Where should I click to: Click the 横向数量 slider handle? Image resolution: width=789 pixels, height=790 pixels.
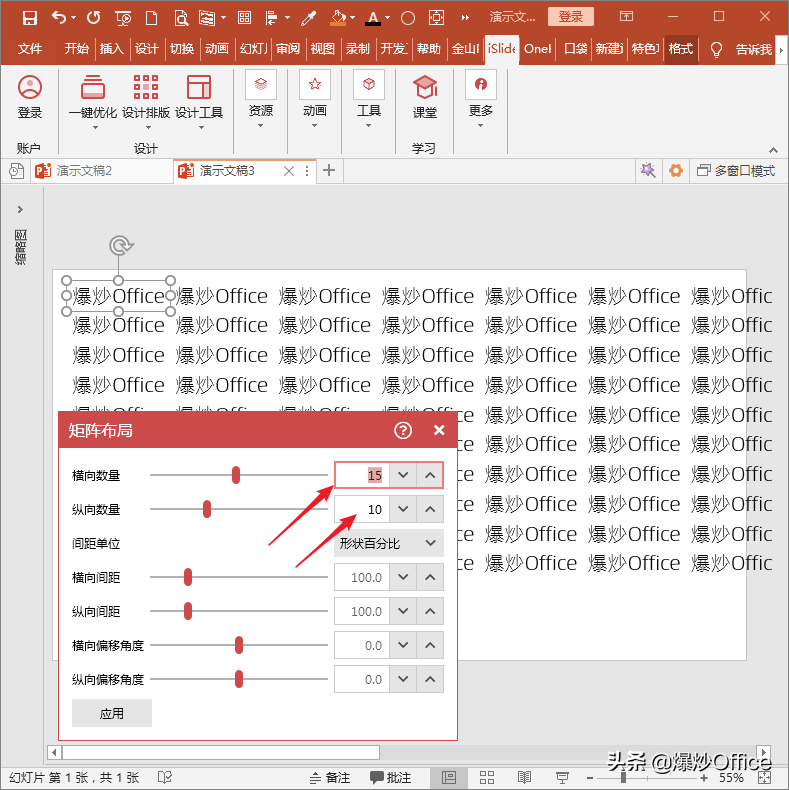tap(236, 475)
